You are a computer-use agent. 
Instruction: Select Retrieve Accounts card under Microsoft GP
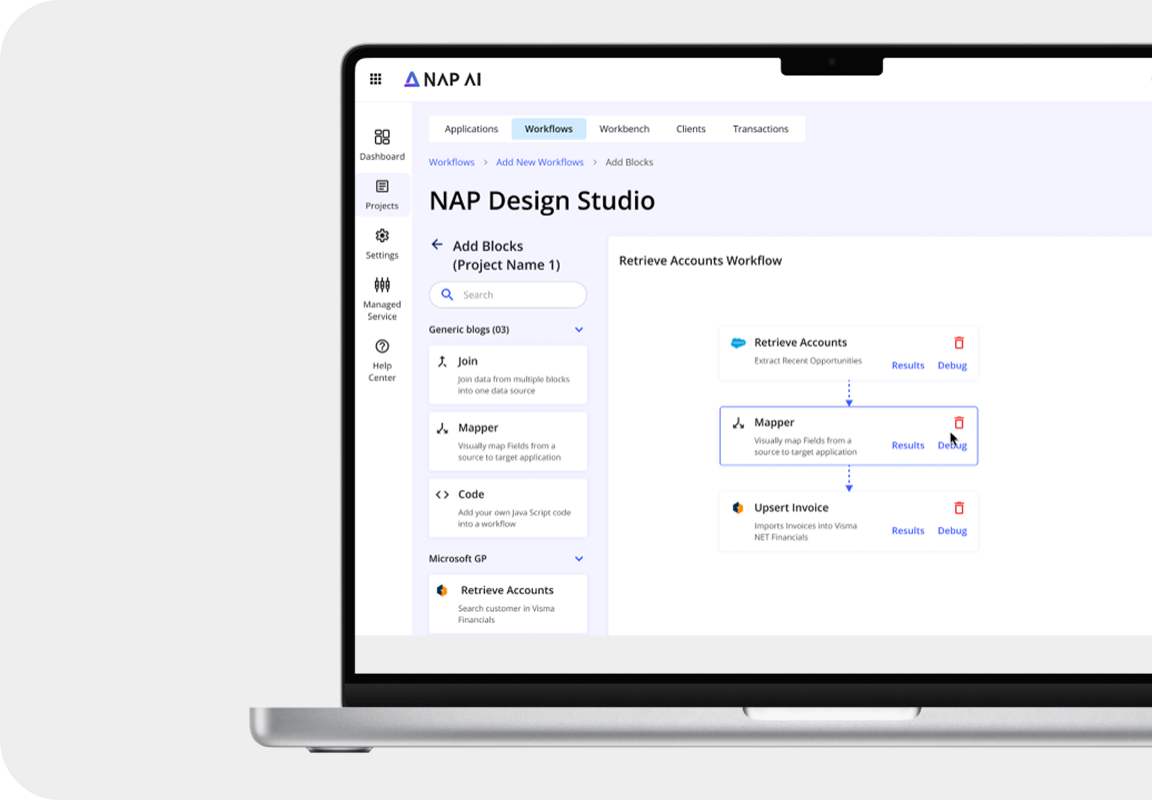[508, 604]
